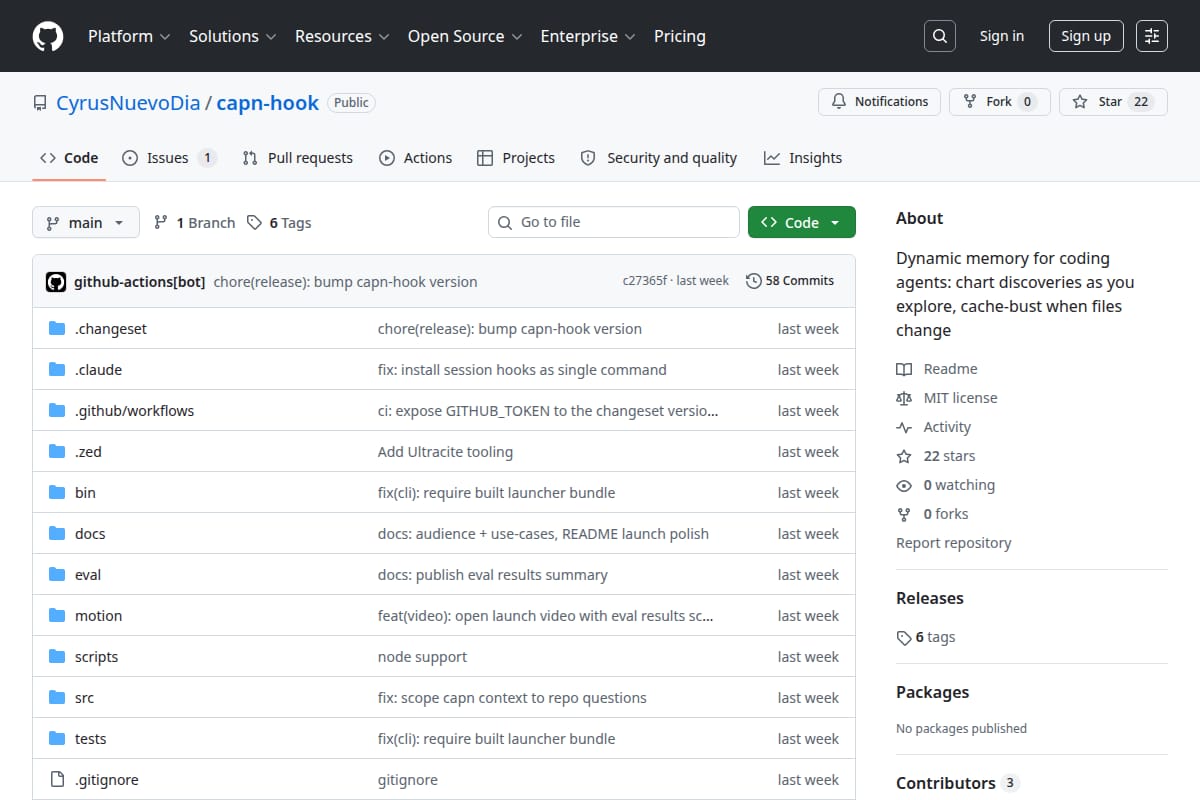Open the green Code dropdown button
Screen dimensions: 1200x800
[802, 222]
